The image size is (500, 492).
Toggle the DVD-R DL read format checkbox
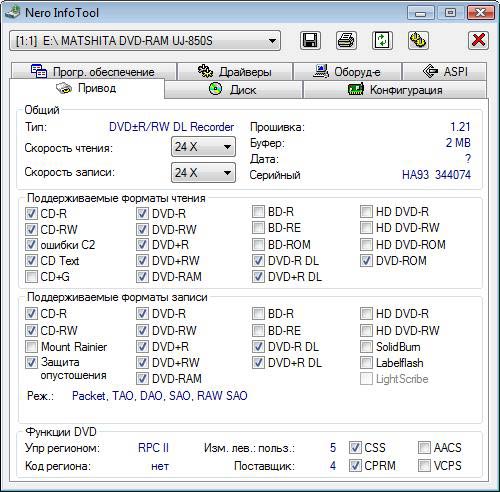coord(258,261)
